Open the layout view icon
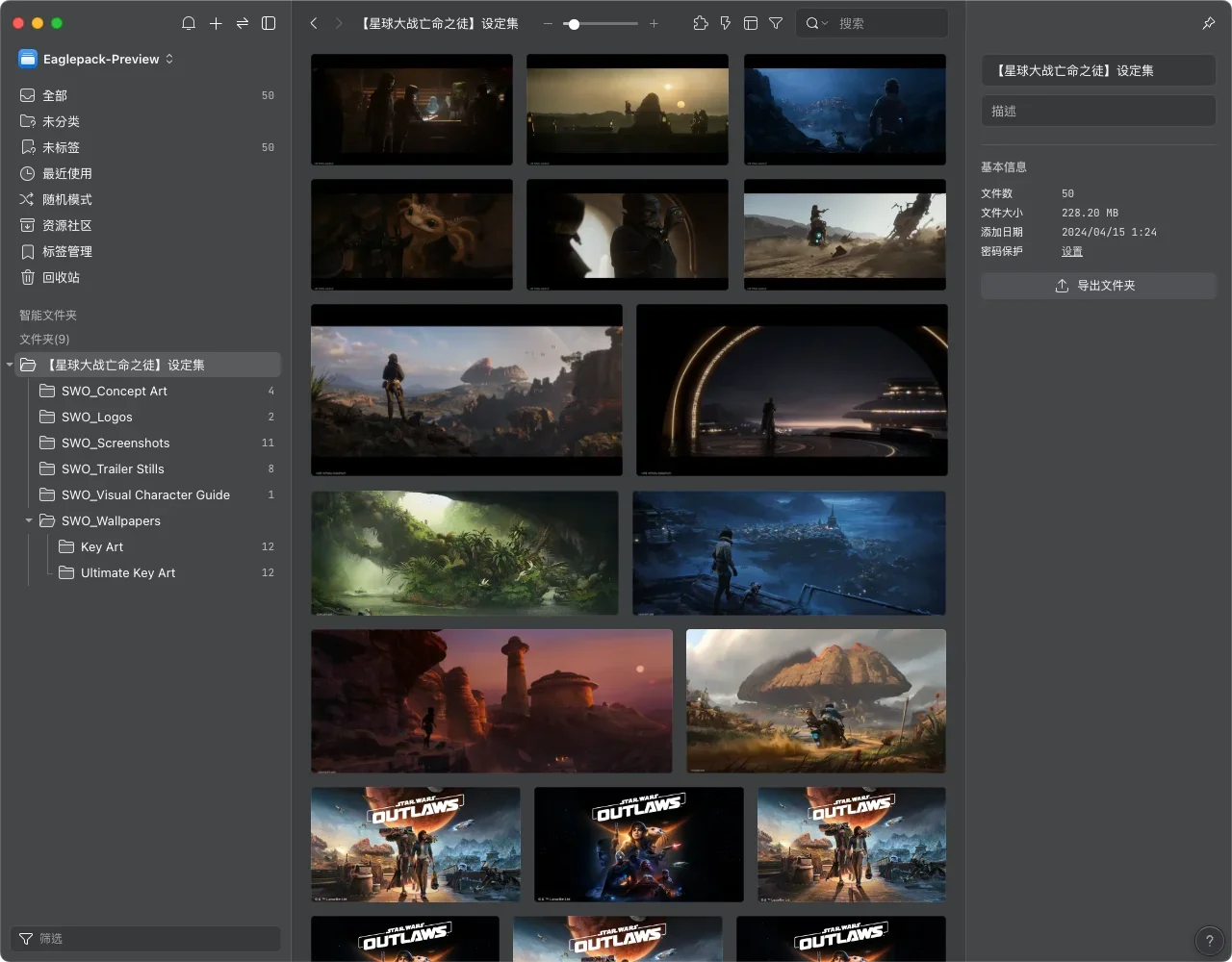1232x962 pixels. click(751, 23)
